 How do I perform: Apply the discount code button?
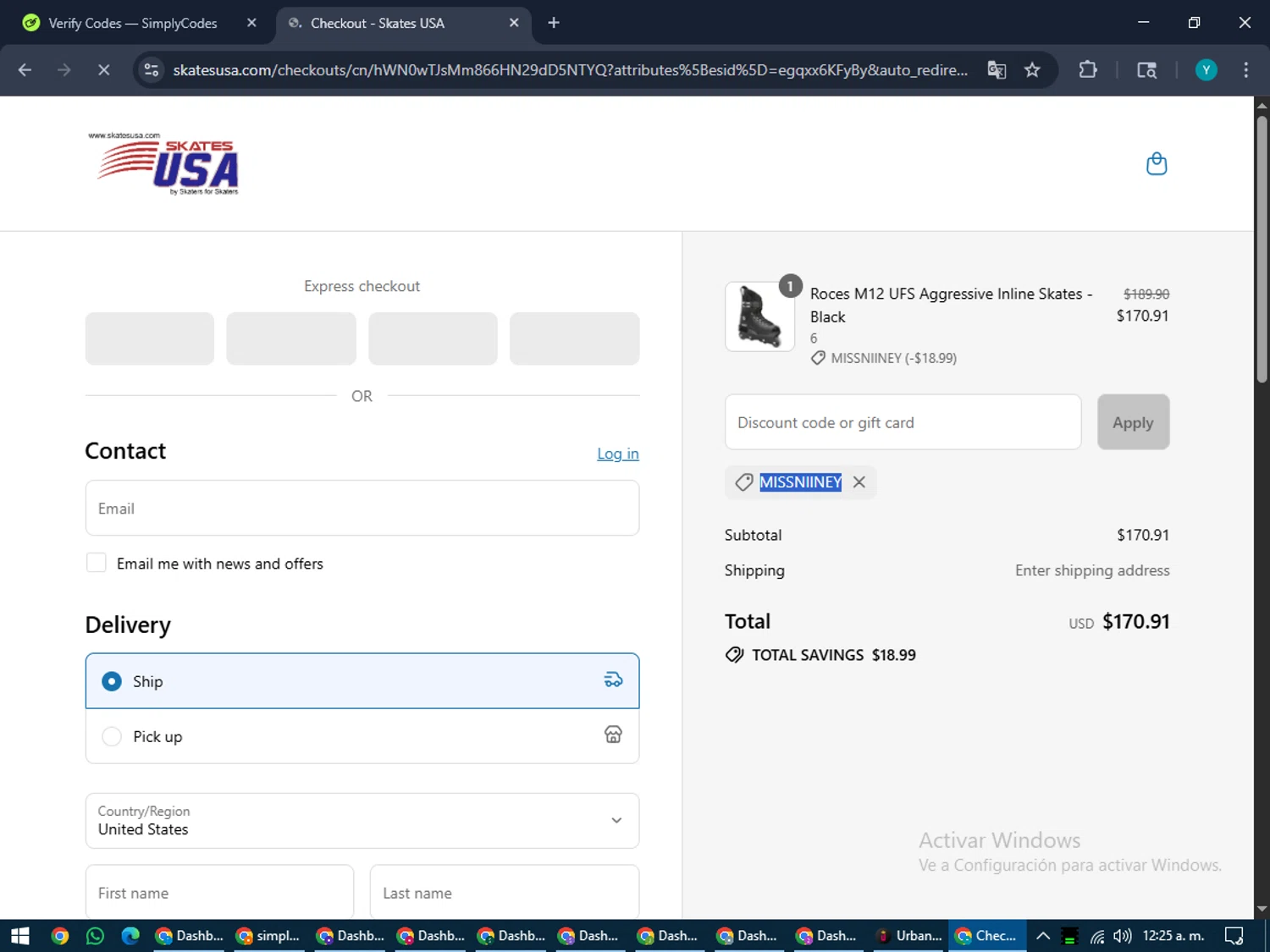(1133, 422)
